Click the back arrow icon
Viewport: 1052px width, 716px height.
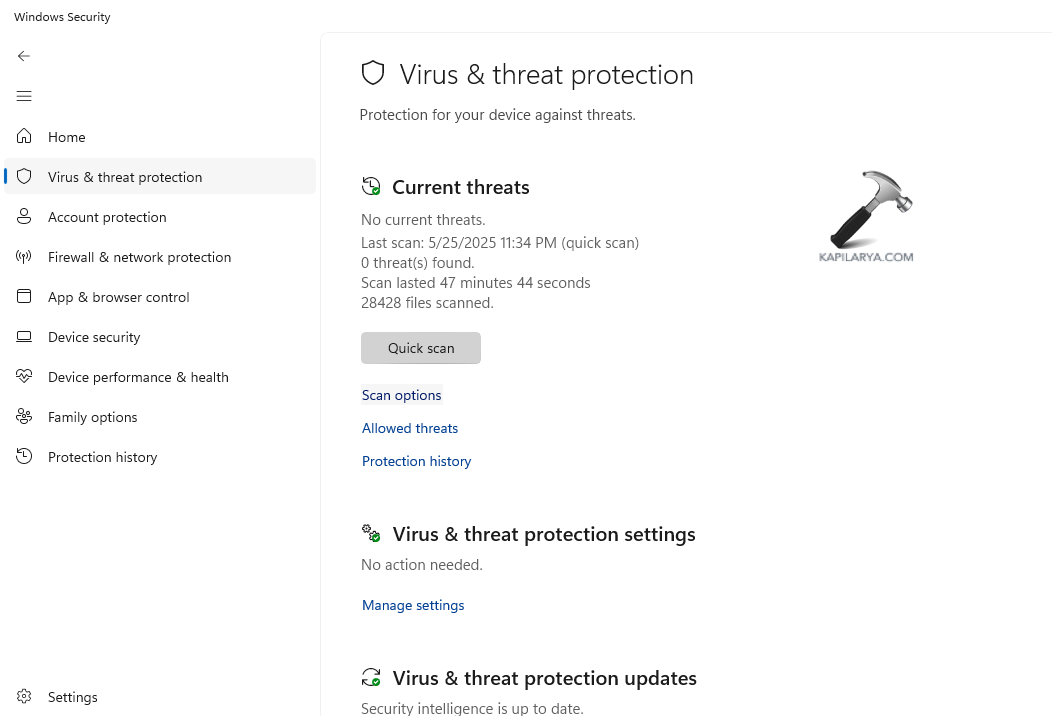coord(24,56)
